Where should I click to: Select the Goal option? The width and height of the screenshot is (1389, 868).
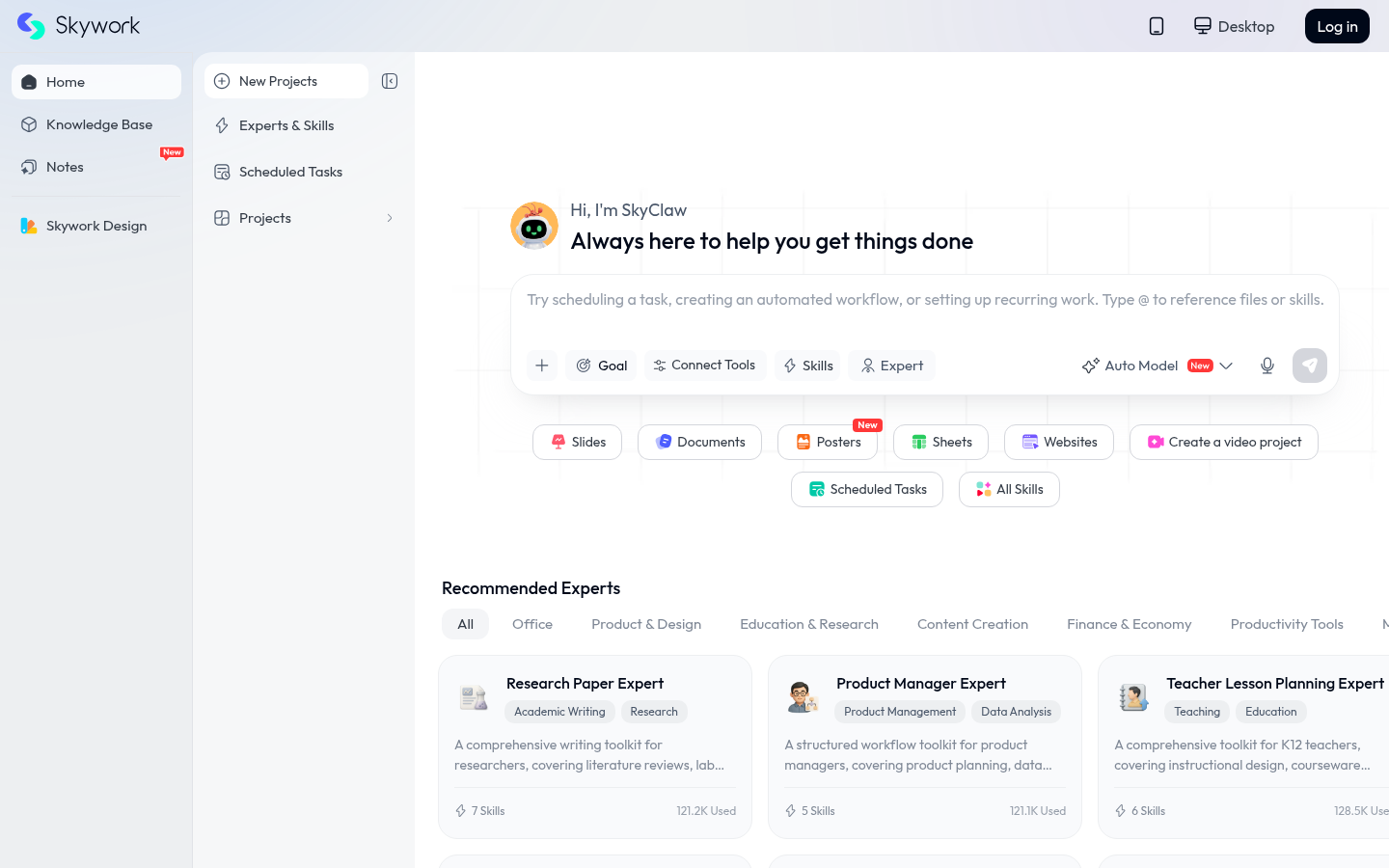pos(601,366)
